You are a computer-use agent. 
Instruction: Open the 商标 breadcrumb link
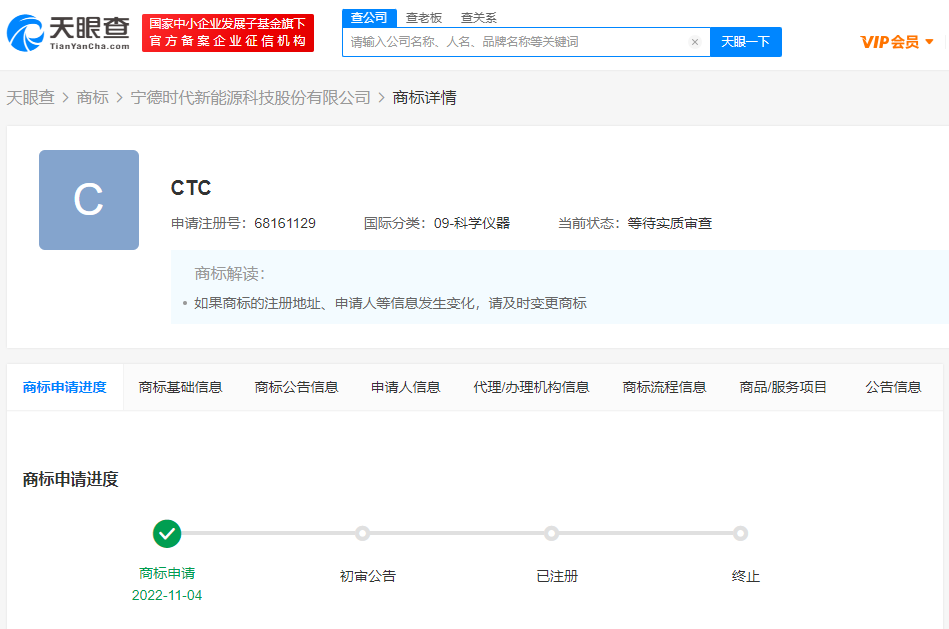point(93,97)
